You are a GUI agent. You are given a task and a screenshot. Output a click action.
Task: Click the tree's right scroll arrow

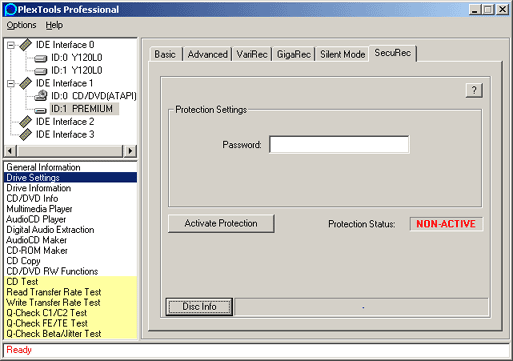pos(130,151)
